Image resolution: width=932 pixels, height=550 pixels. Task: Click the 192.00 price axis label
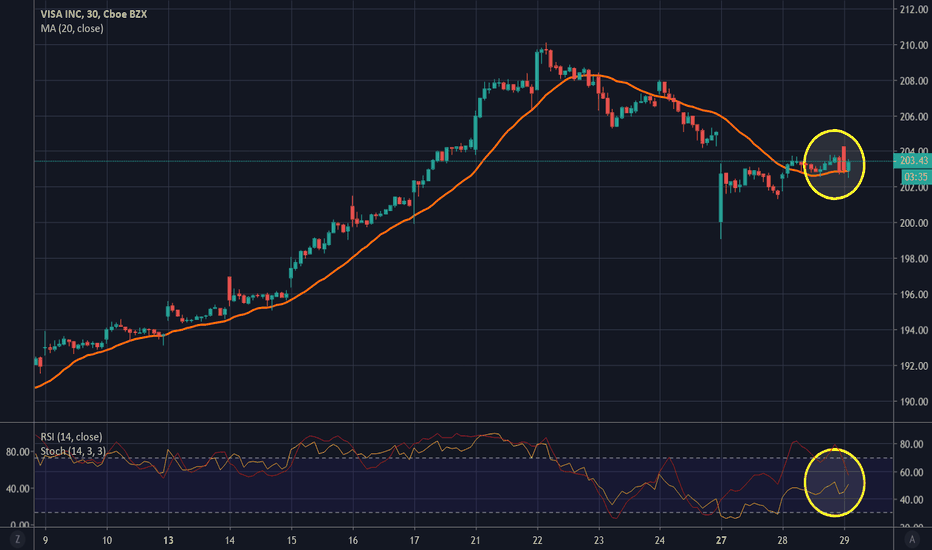(914, 366)
